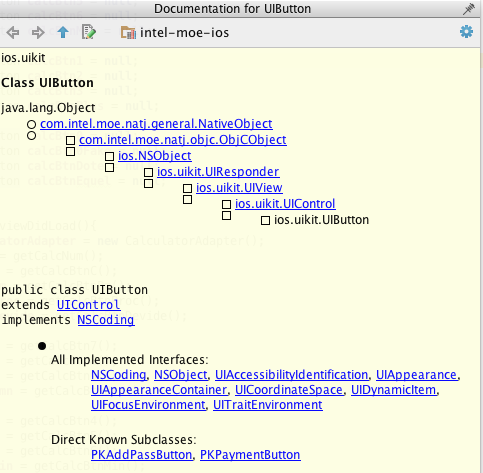Follow the UITraitEnvironment interface link
Image resolution: width=483 pixels, height=473 pixels.
click(x=268, y=405)
